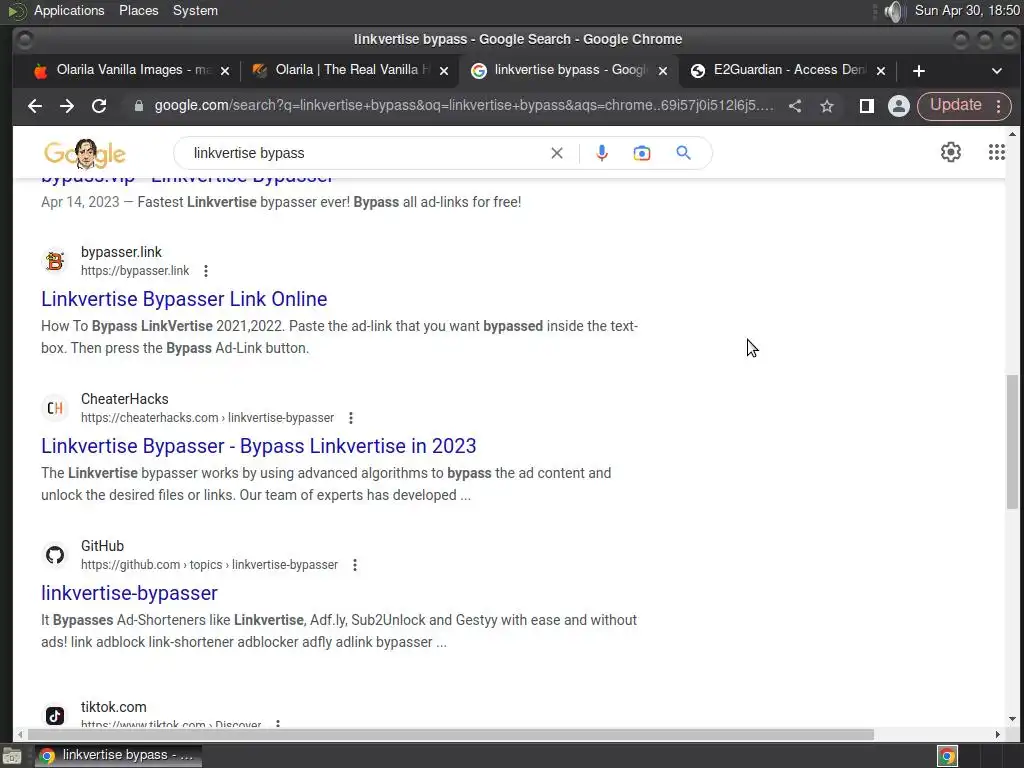Share this page from the address bar

(x=795, y=106)
